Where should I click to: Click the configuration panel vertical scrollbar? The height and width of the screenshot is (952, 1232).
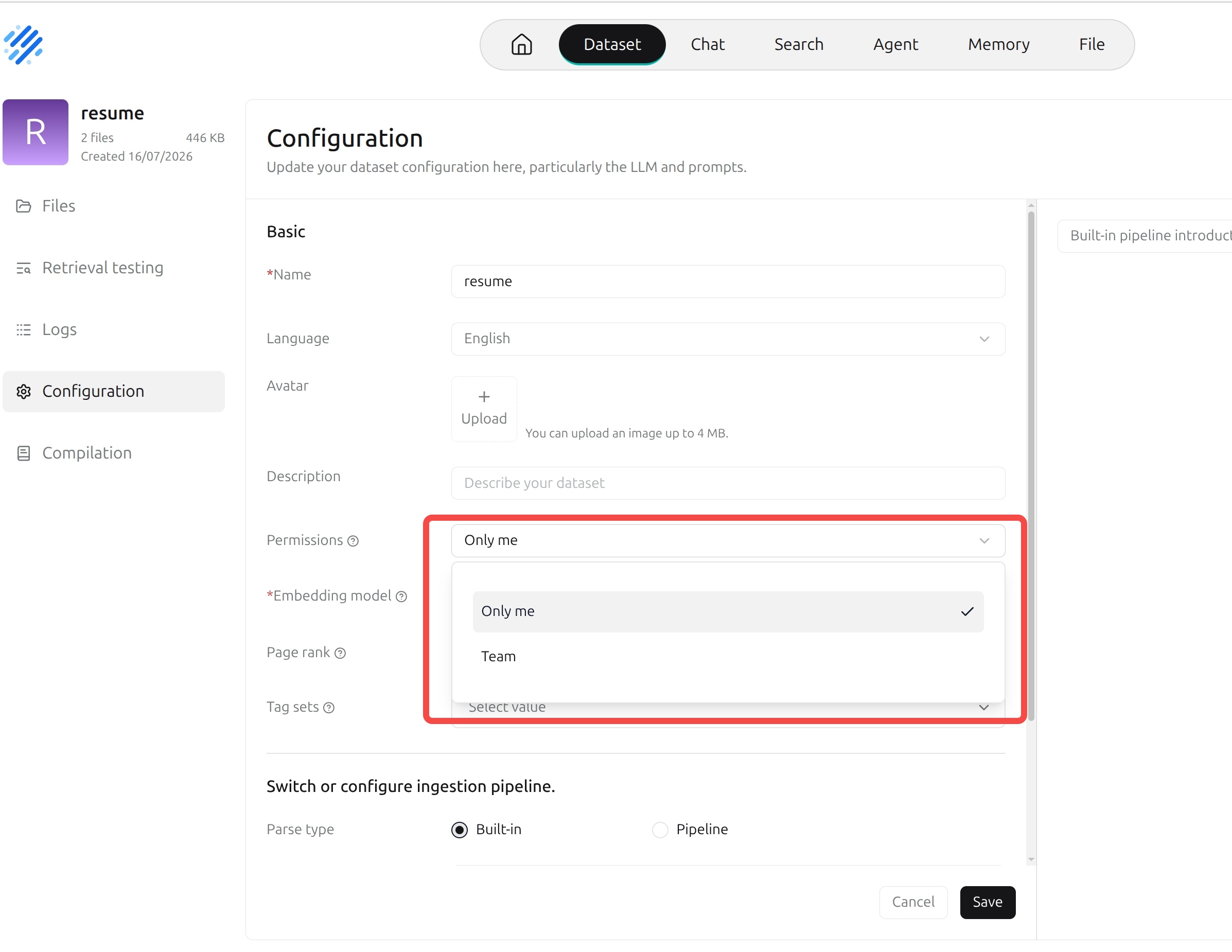1031,466
